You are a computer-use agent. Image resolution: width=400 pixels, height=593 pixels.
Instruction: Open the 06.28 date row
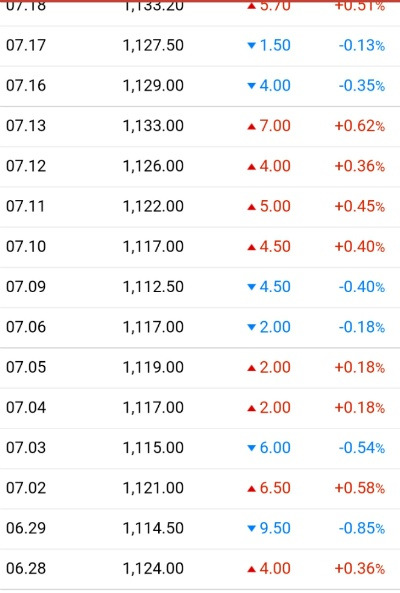click(200, 570)
